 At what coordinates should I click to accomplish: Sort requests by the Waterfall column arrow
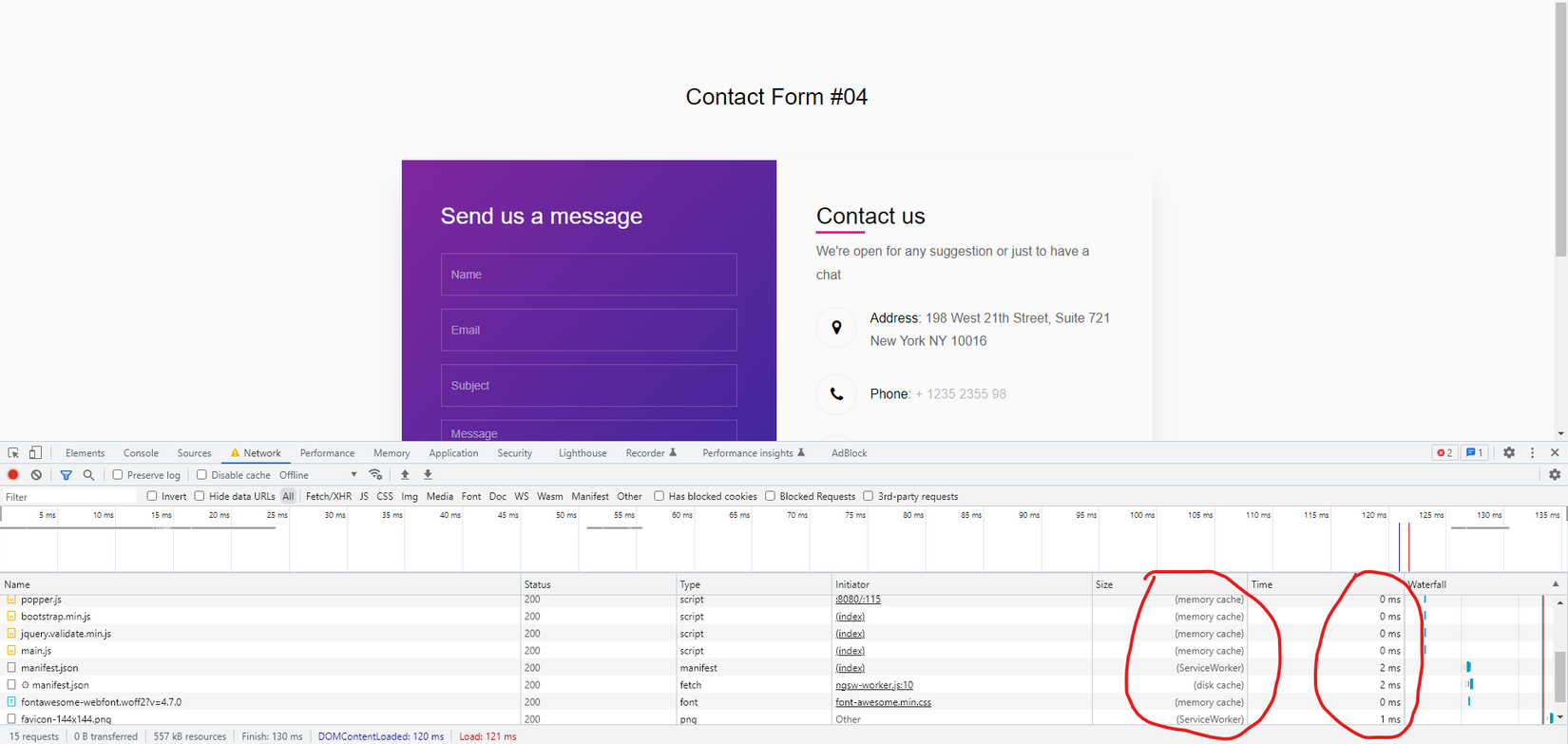[1556, 584]
